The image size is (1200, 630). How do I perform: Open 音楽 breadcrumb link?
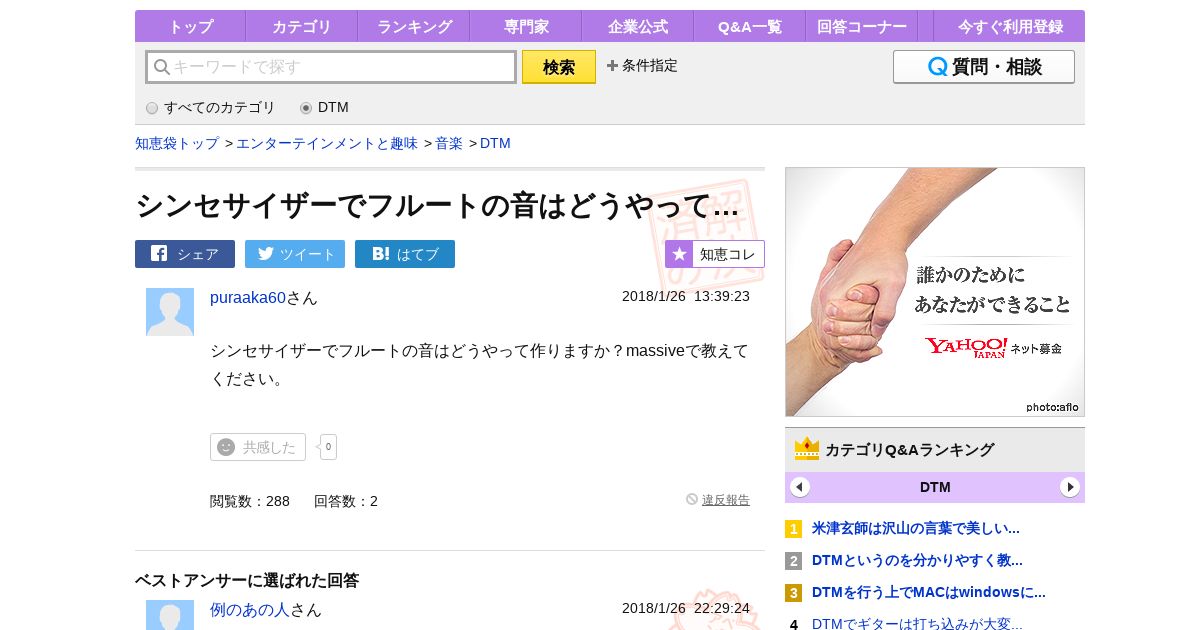[x=449, y=143]
